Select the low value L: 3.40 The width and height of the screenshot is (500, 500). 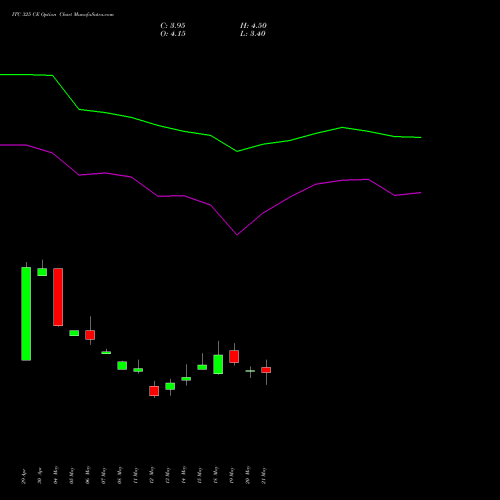253,34
